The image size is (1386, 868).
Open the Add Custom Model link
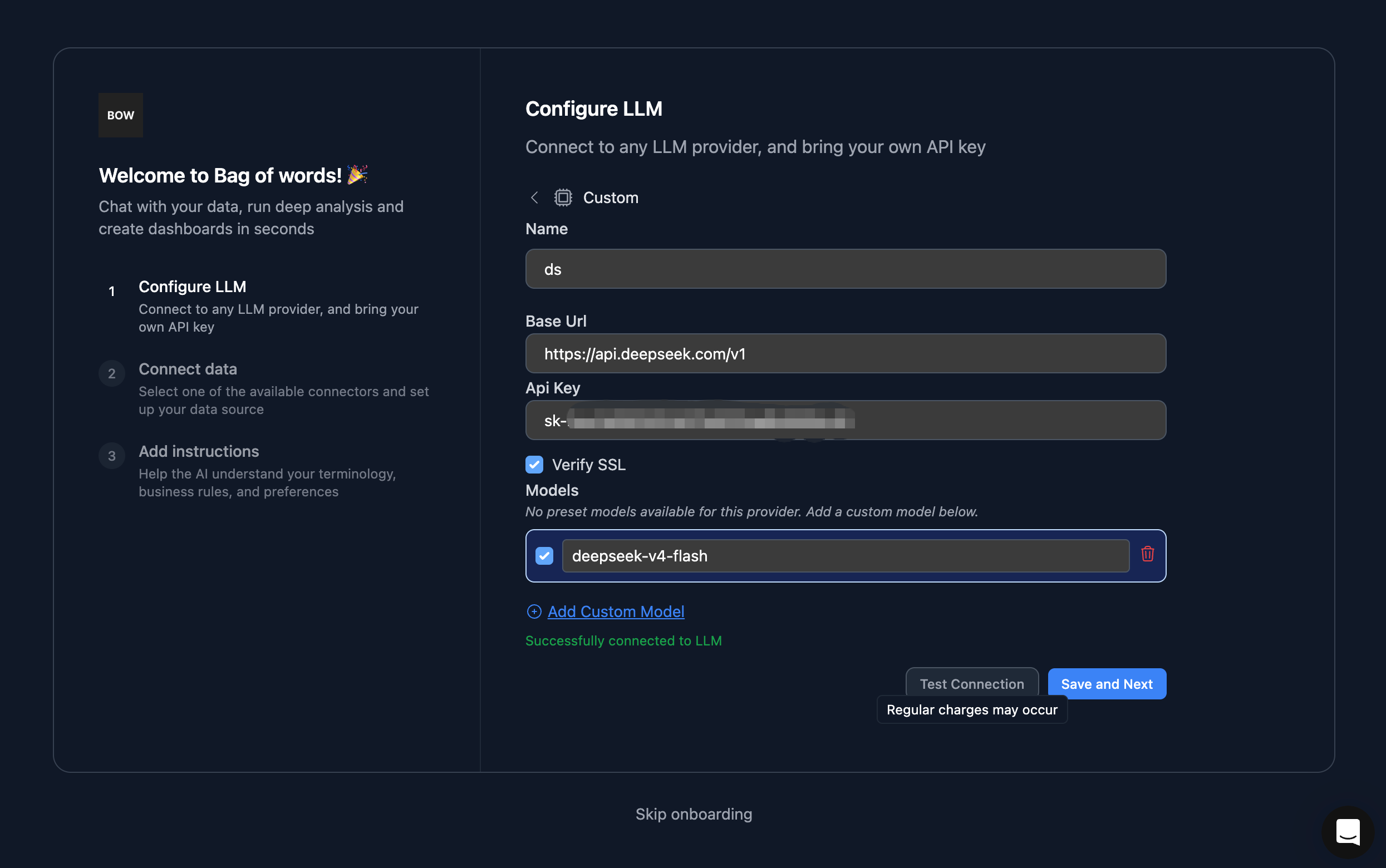point(616,612)
